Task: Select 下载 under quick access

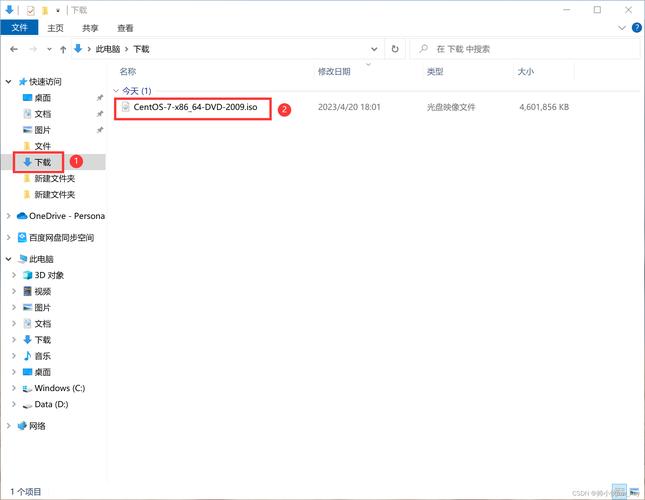Action: coord(43,162)
